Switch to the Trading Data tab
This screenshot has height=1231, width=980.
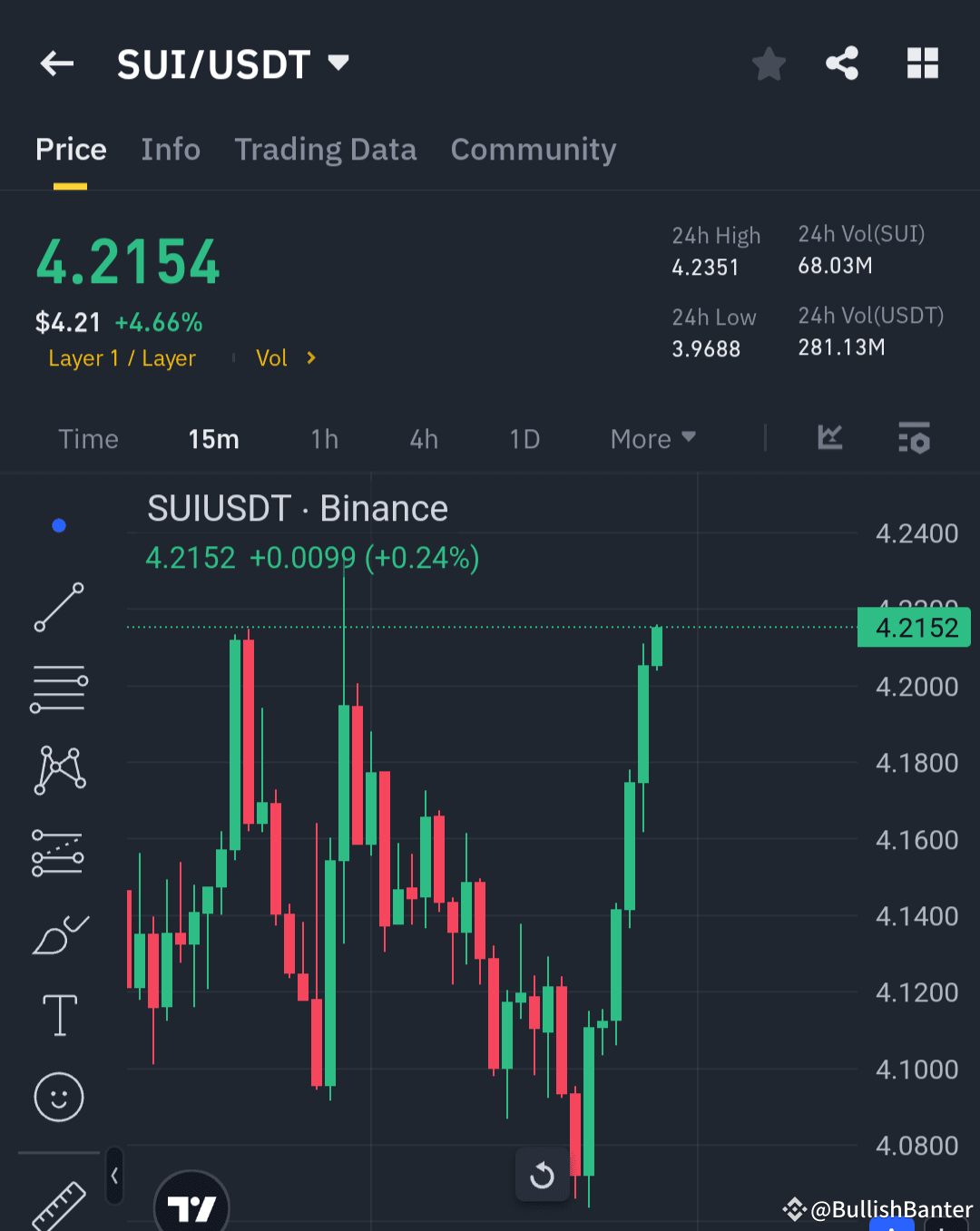(326, 149)
